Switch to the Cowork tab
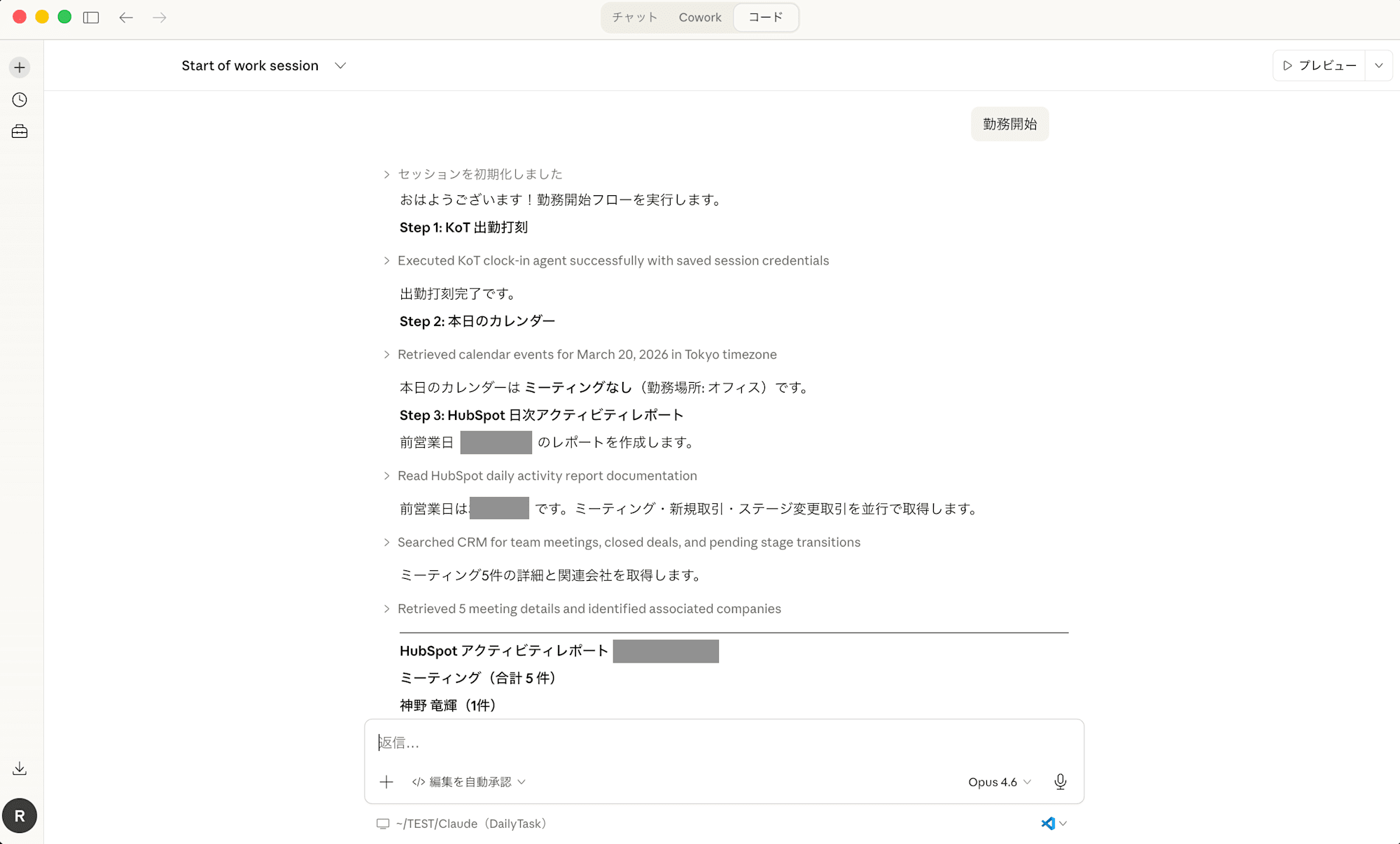Screen dimensions: 1400x844 click(x=699, y=17)
